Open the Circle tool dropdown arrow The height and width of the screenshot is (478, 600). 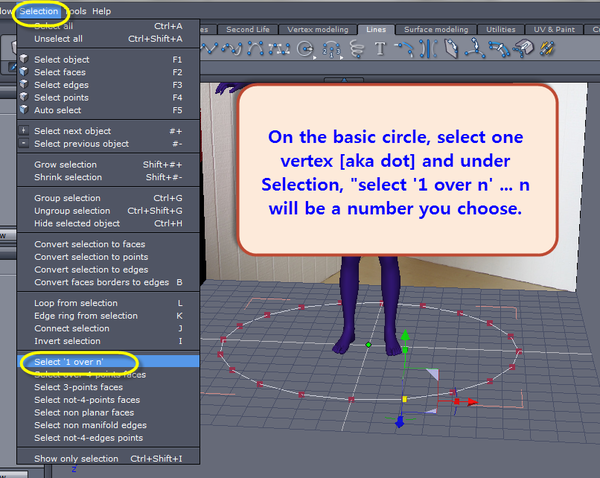coord(315,57)
